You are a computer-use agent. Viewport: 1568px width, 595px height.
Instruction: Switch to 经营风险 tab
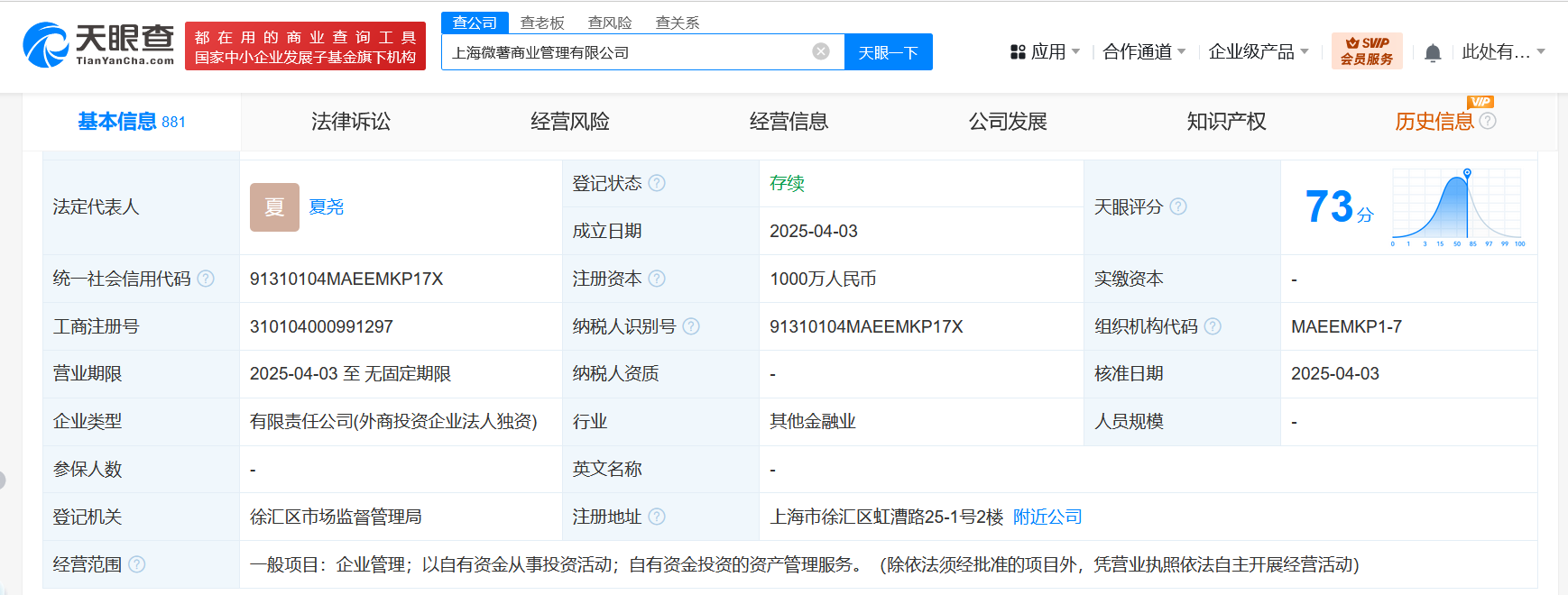tap(570, 122)
